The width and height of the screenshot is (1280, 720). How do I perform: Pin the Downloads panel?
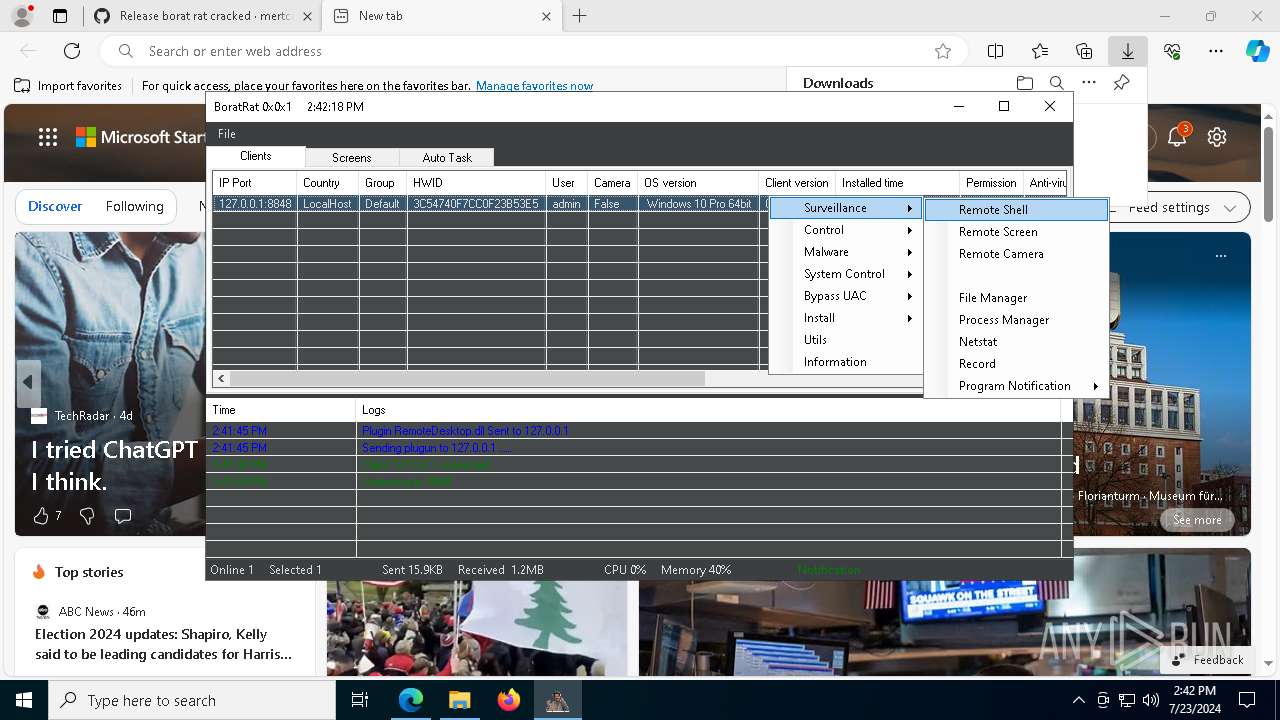(1122, 83)
